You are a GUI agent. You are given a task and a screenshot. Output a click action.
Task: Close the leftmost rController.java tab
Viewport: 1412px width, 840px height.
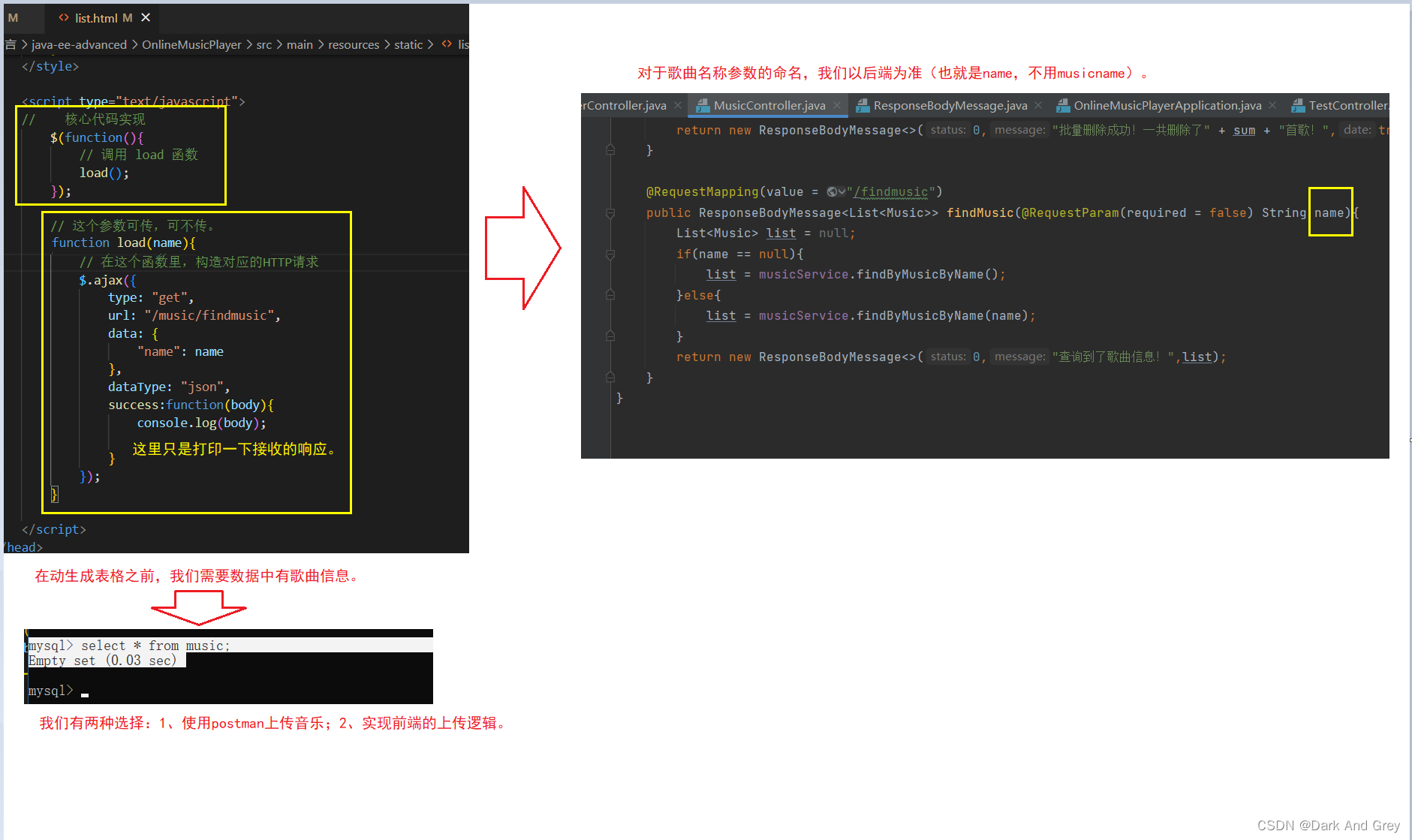point(678,106)
